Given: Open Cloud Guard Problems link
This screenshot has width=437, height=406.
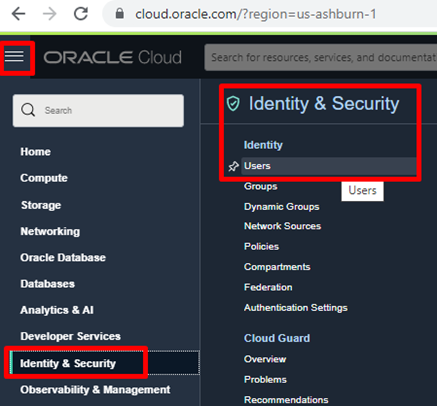Looking at the screenshot, I should click(265, 380).
